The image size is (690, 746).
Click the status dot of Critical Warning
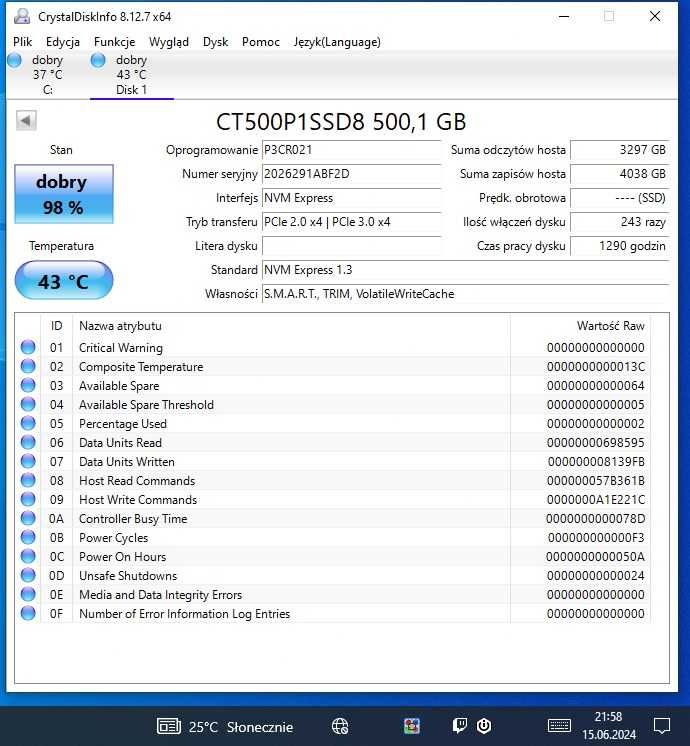pyautogui.click(x=28, y=347)
